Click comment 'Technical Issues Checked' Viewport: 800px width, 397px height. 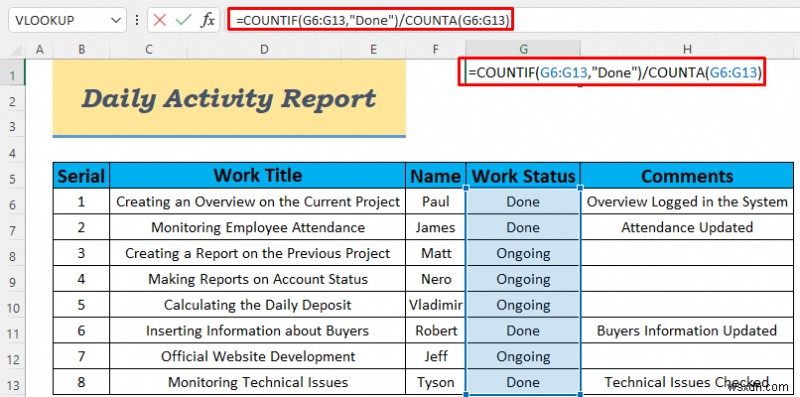pos(687,382)
